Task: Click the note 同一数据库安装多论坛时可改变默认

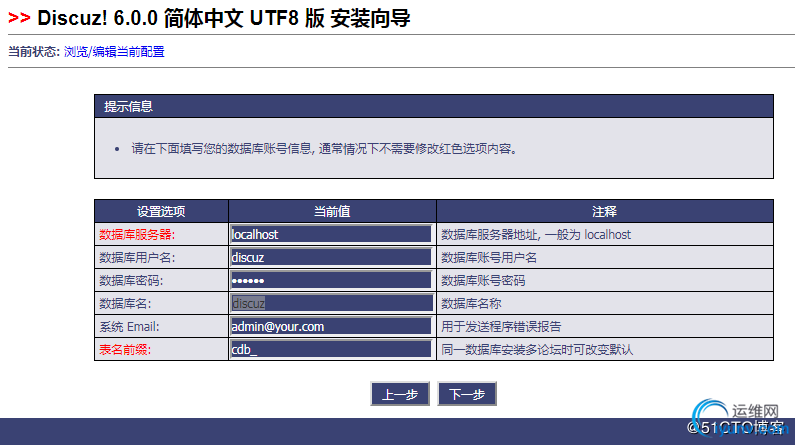Action: click(537, 350)
